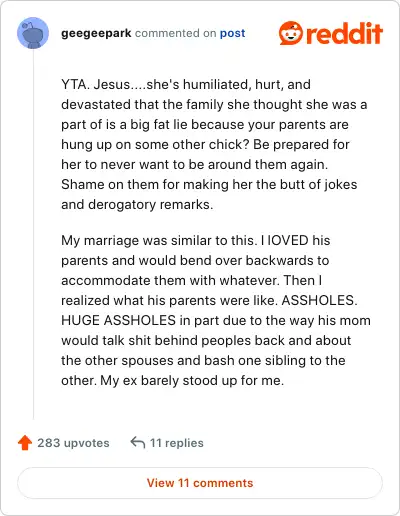
Task: Click the "commented on" header text
Action: (x=176, y=33)
